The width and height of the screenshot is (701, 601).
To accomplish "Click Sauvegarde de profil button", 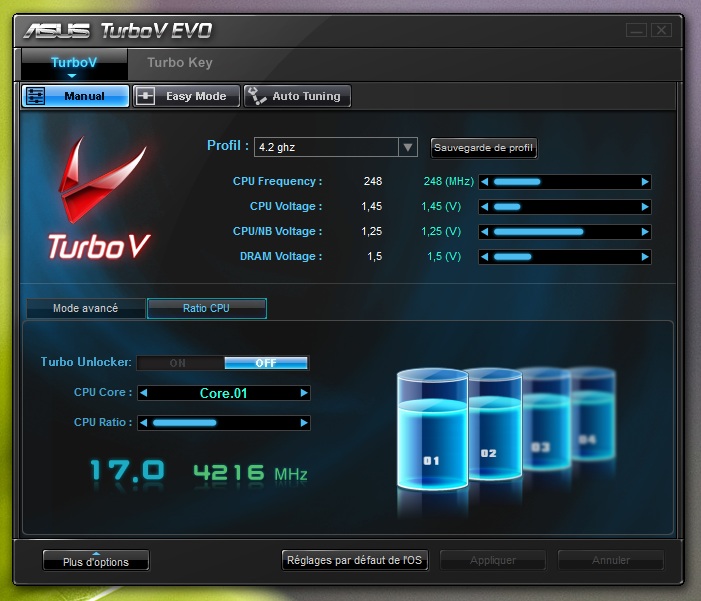I will click(x=484, y=148).
